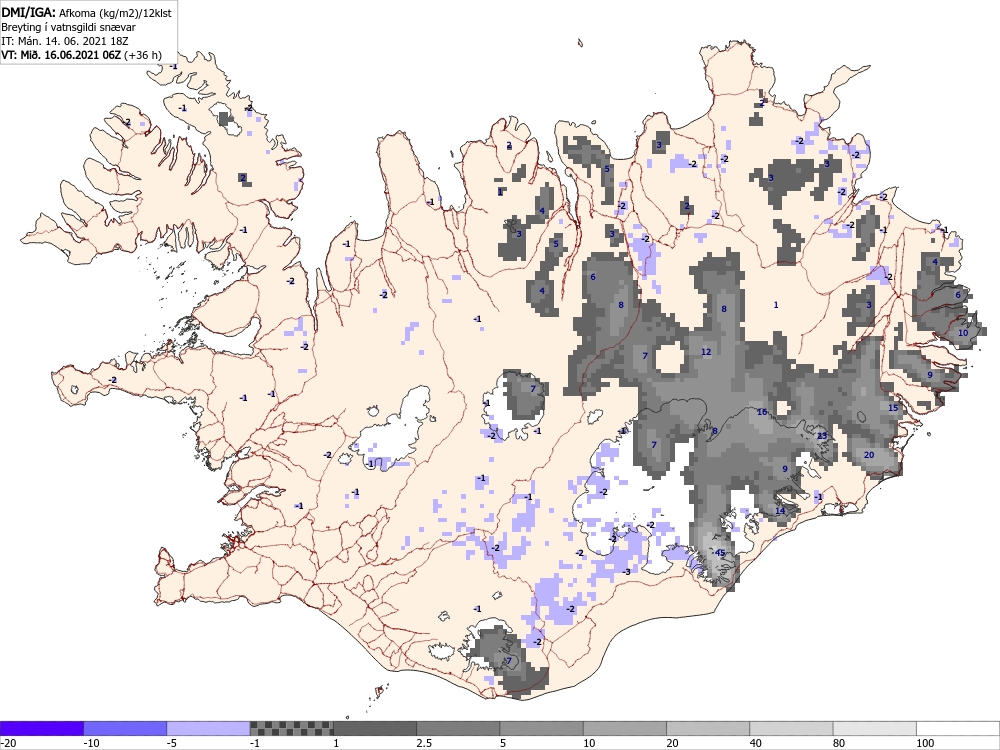The image size is (1000, 750).
Task: Select the legend swatch from 20 to 40
Action: click(708, 728)
